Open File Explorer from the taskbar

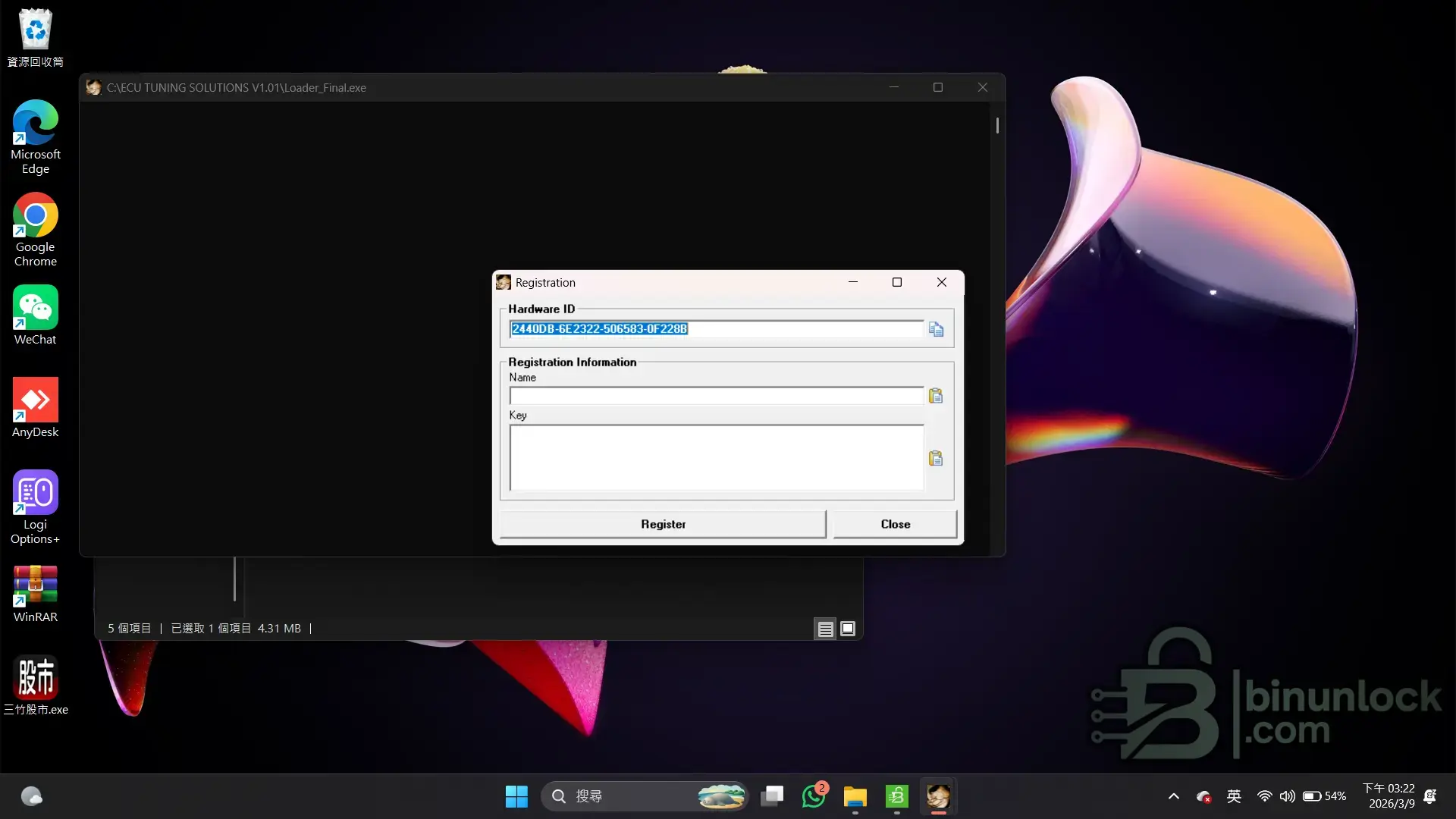[x=855, y=796]
